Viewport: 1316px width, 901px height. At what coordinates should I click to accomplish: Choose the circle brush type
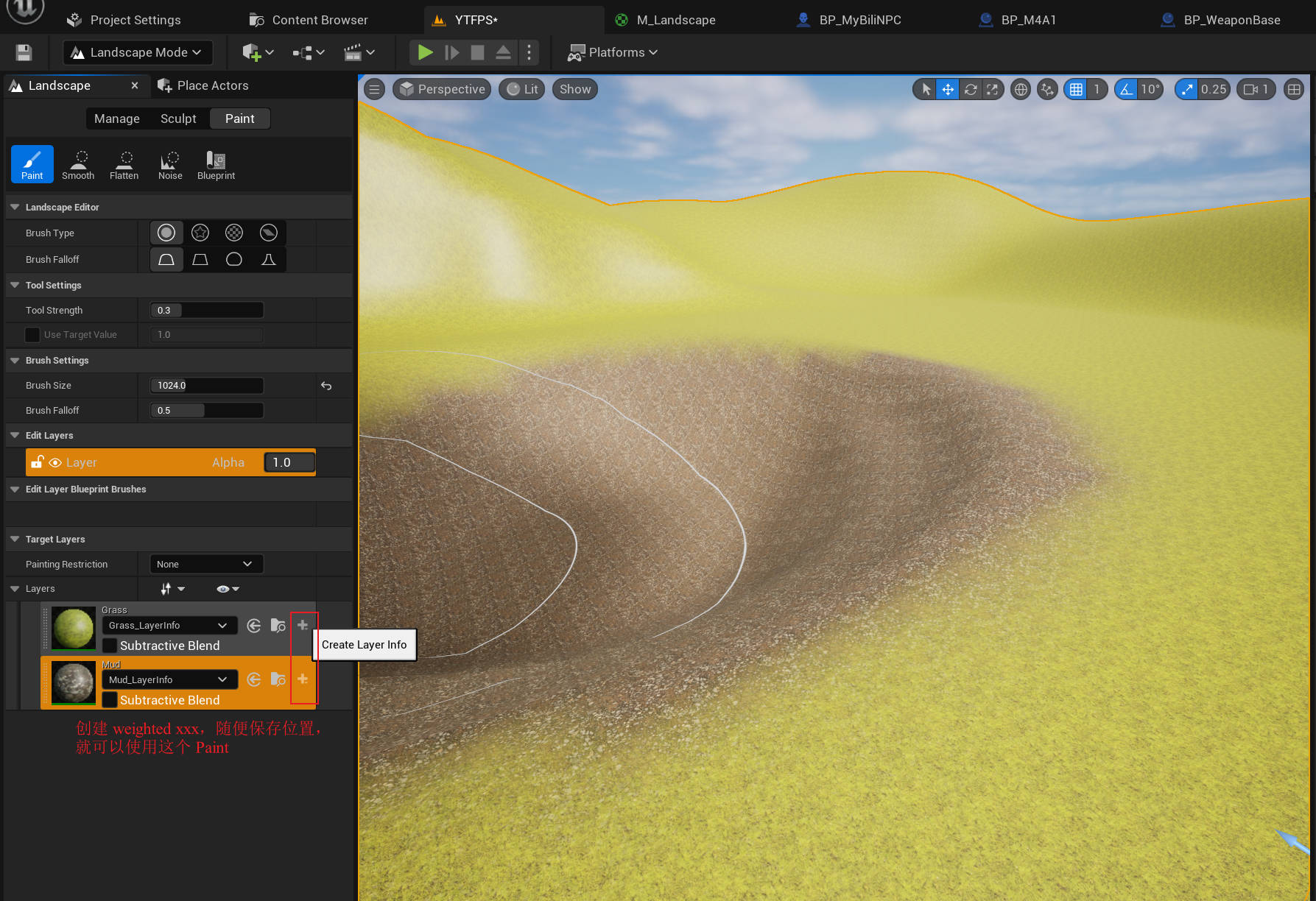coord(166,233)
